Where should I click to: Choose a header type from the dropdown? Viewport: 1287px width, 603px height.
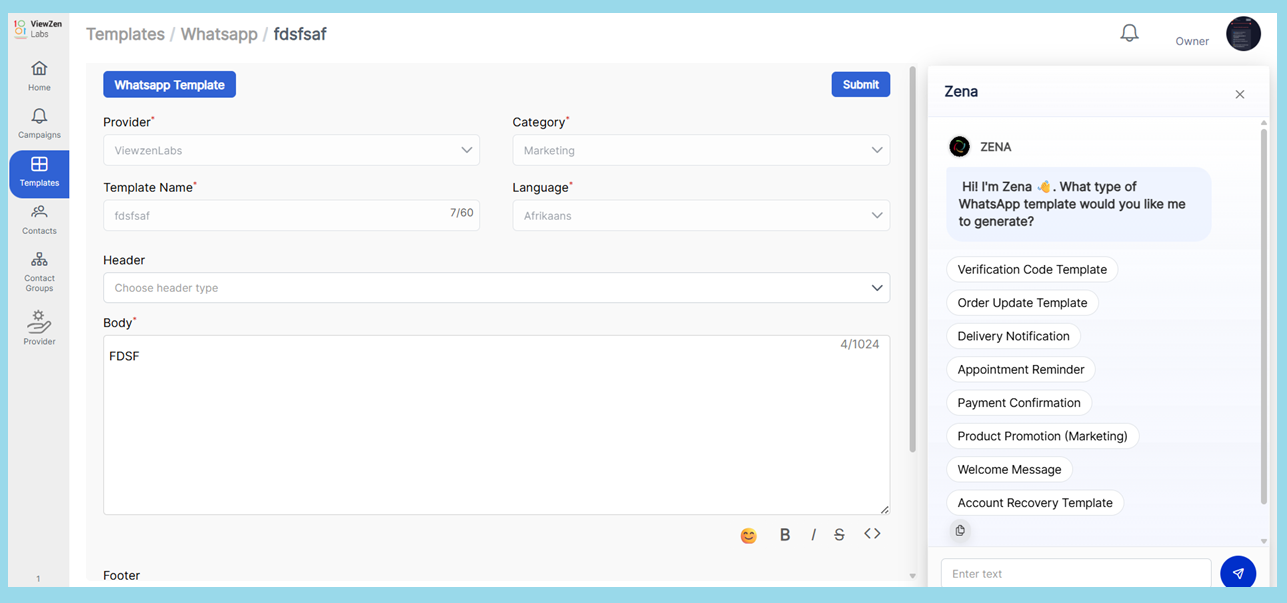point(496,288)
